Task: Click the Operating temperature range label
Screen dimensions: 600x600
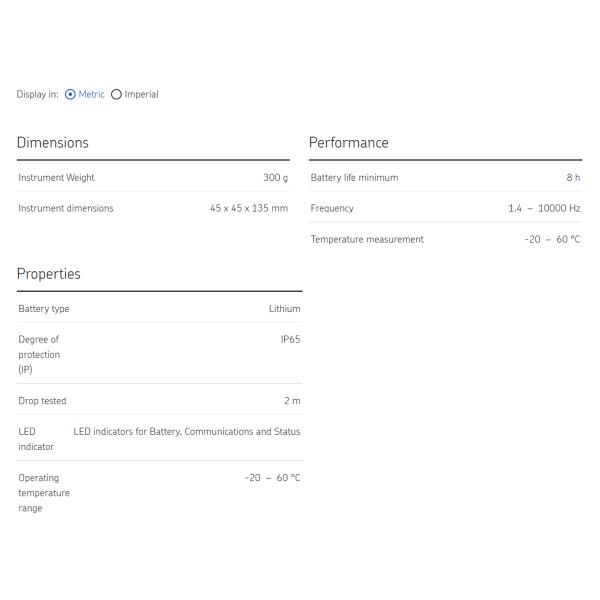Action: (x=43, y=493)
